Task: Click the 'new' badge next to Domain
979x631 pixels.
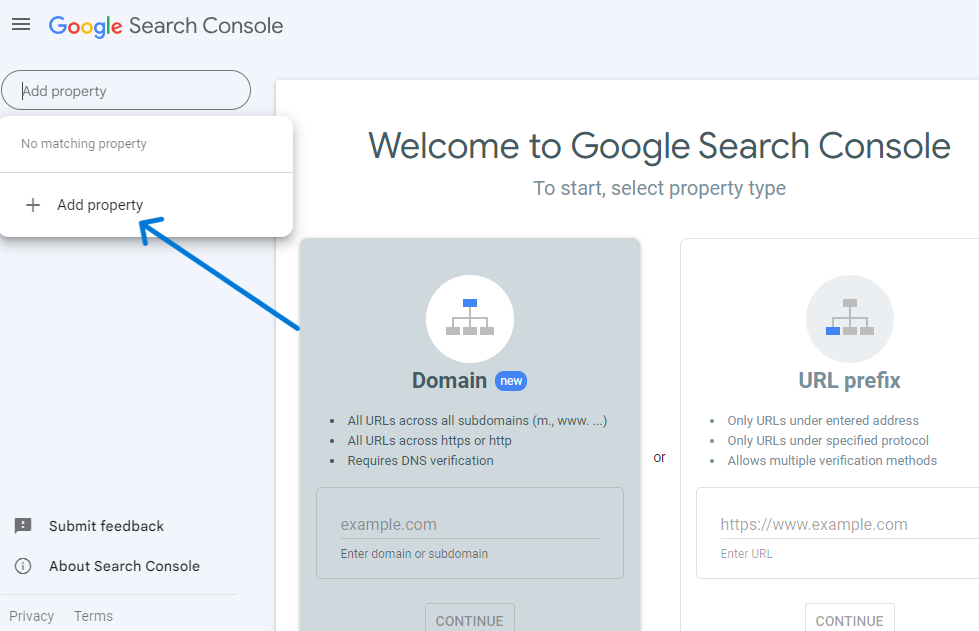Action: tap(511, 381)
